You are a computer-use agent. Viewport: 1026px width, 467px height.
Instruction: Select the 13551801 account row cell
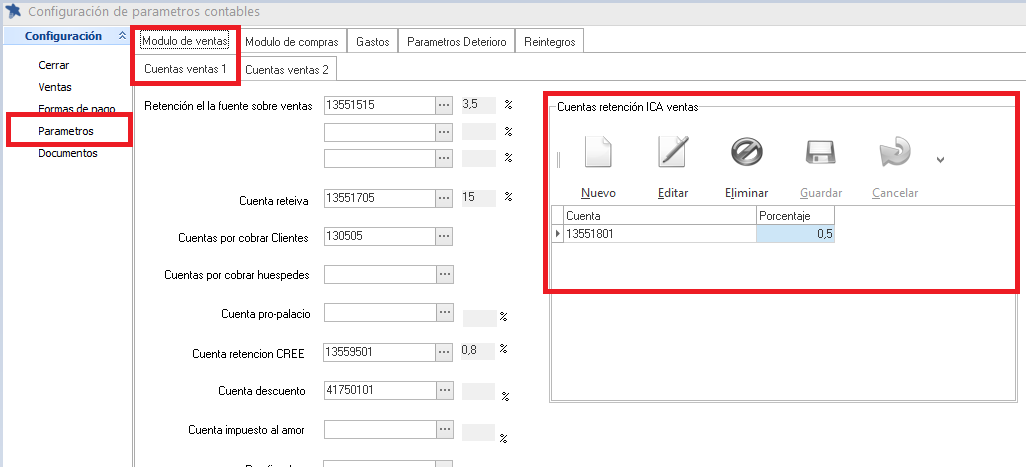[x=658, y=233]
